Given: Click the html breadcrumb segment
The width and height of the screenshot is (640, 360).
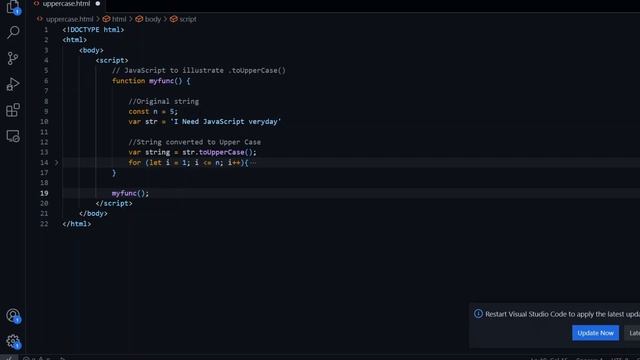Looking at the screenshot, I should [x=119, y=19].
